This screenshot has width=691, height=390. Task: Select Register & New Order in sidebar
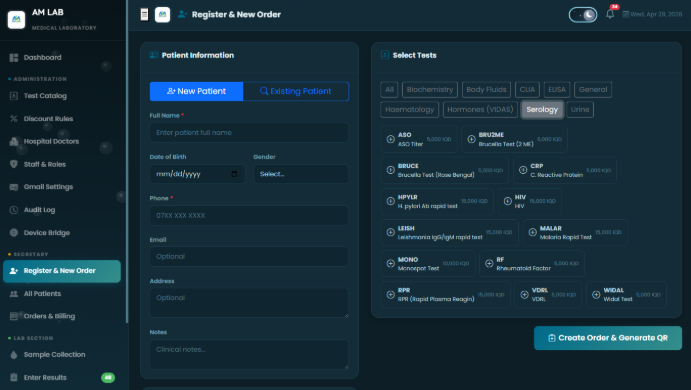tap(62, 271)
